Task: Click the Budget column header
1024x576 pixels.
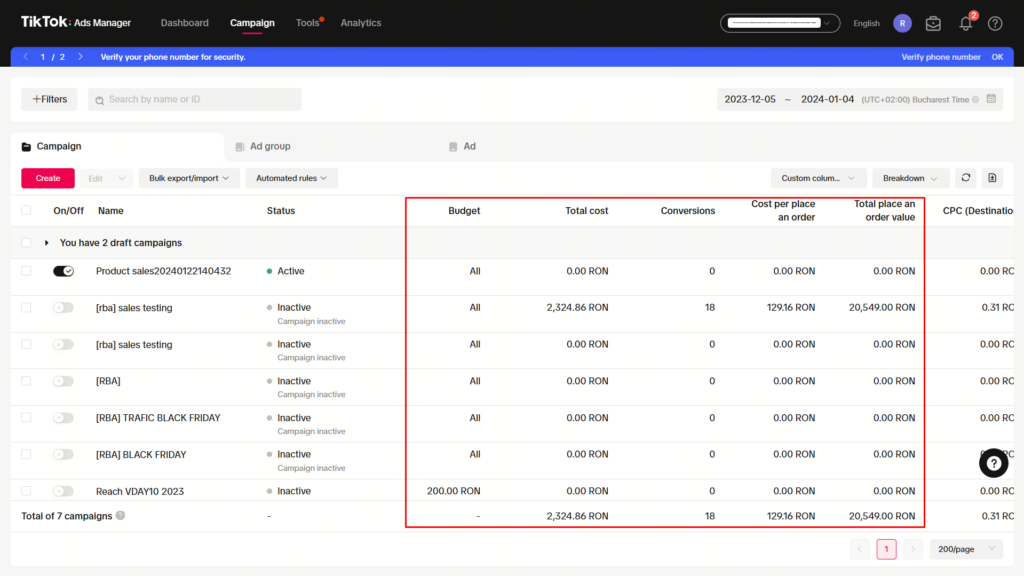Action: click(x=464, y=210)
